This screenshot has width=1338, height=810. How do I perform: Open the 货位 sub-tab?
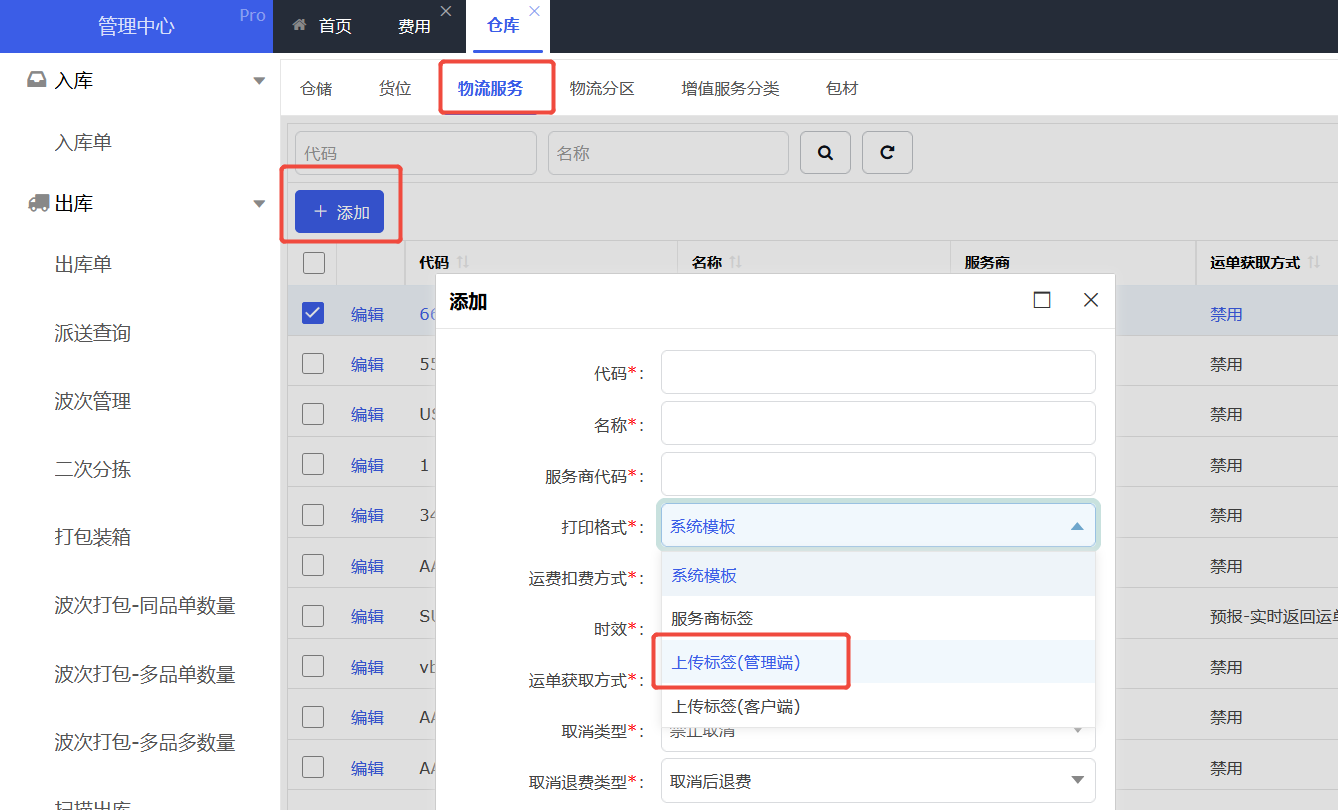pos(395,88)
